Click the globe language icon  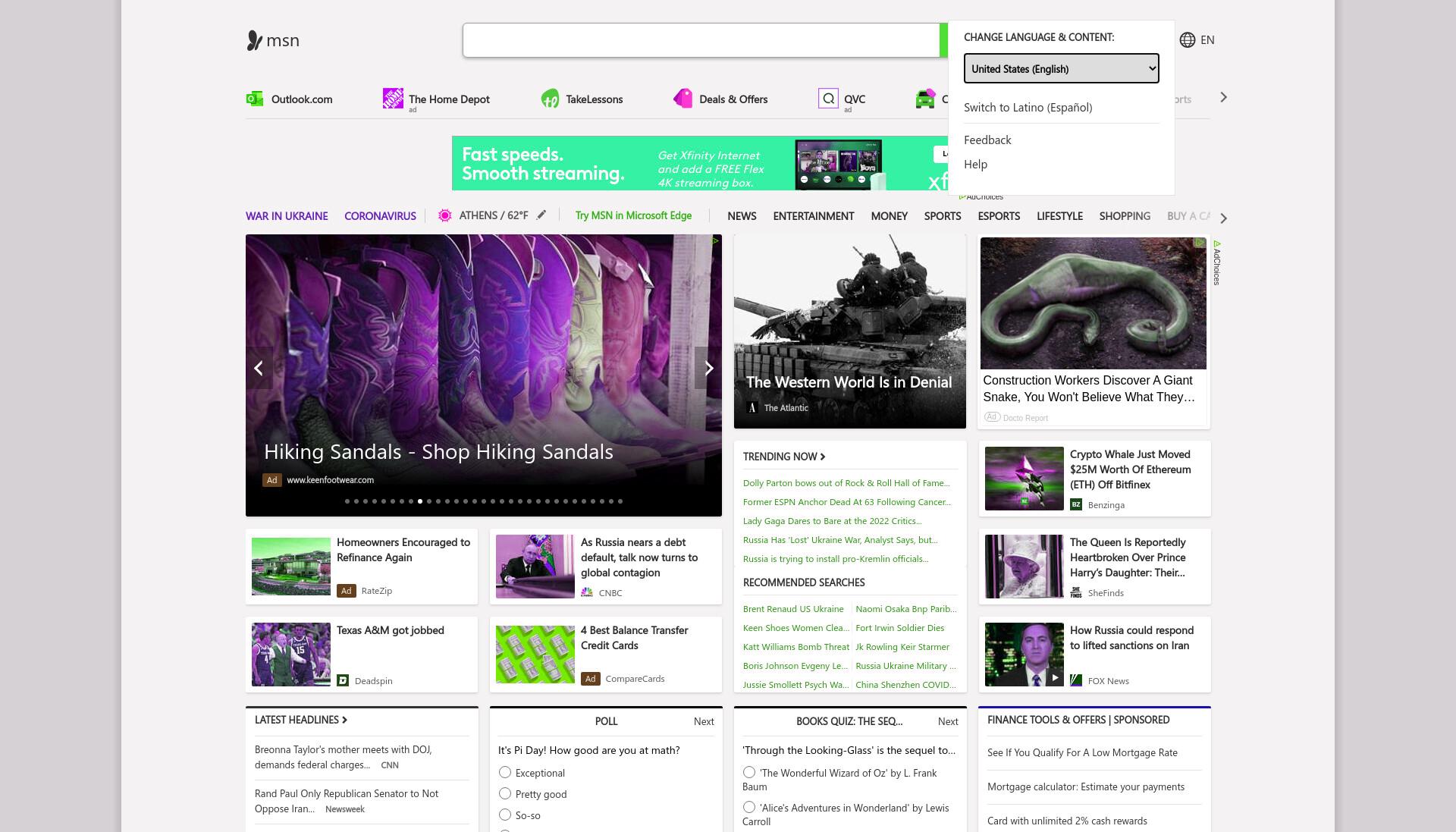point(1188,40)
